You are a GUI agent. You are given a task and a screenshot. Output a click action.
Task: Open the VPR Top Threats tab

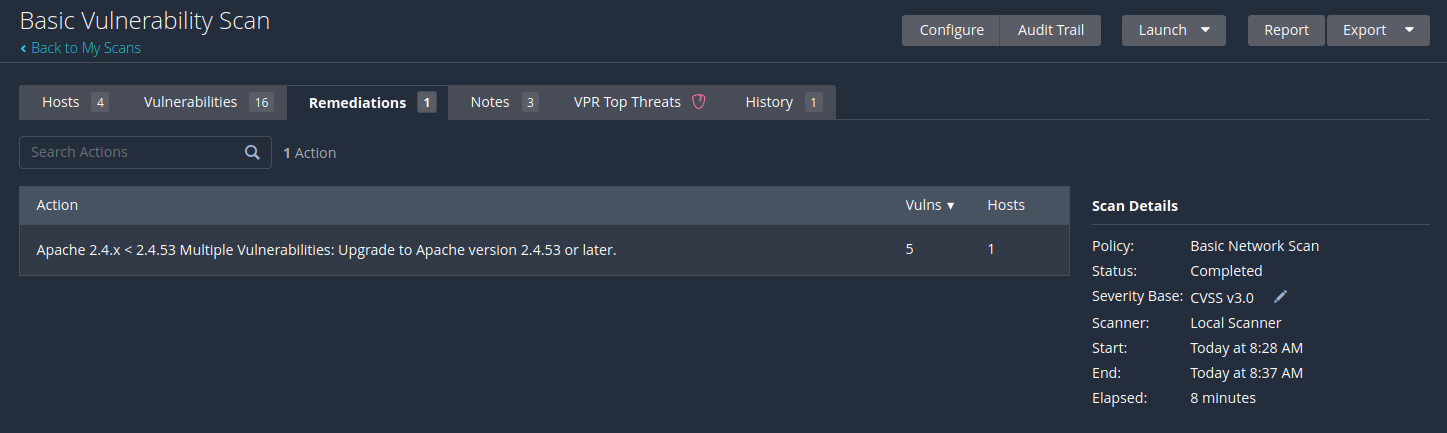627,102
